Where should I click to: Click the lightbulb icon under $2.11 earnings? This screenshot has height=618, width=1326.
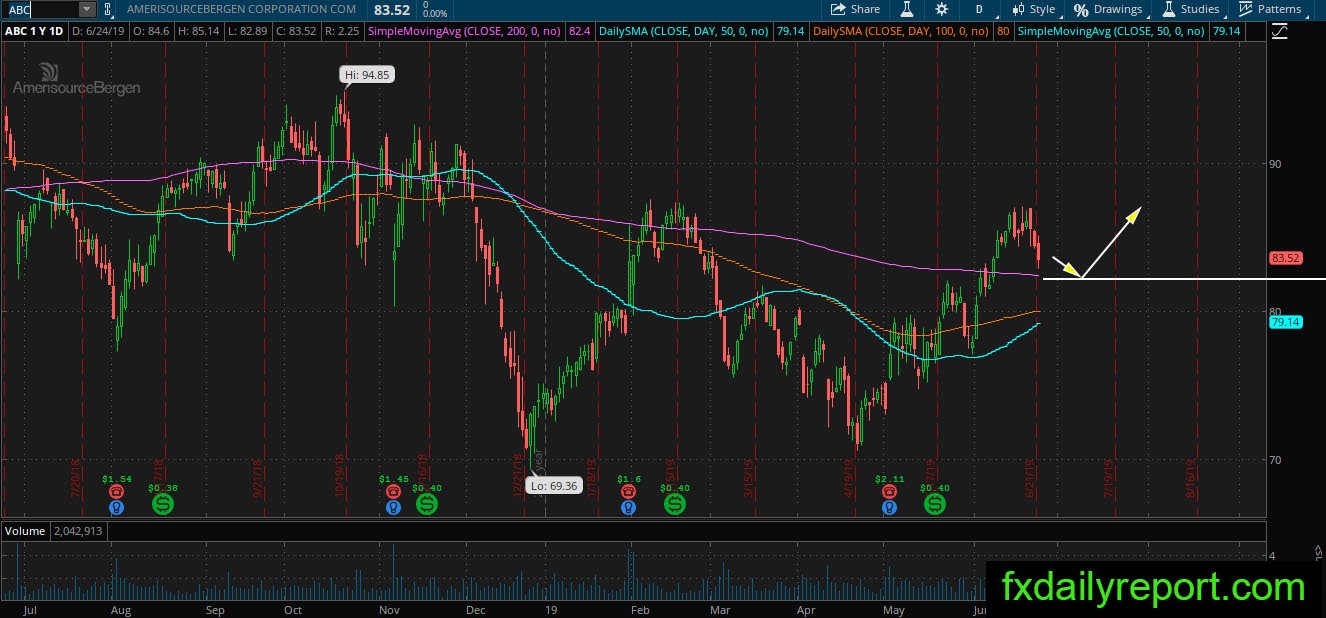pyautogui.click(x=889, y=507)
